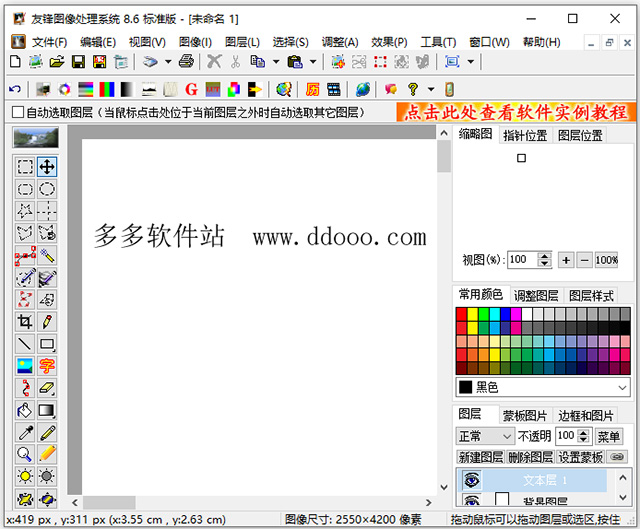Click the yellow question mark help icon
Image resolution: width=640 pixels, height=529 pixels.
pos(413,89)
